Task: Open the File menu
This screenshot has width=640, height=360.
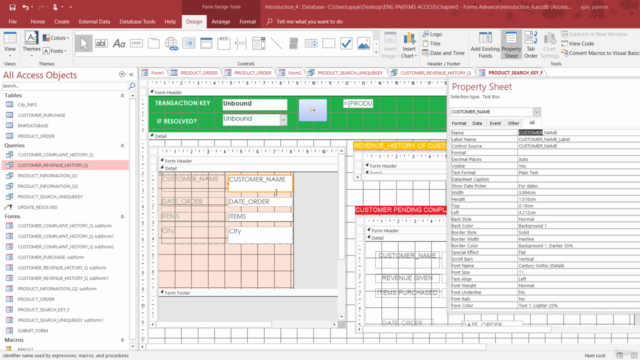Action: [x=13, y=22]
